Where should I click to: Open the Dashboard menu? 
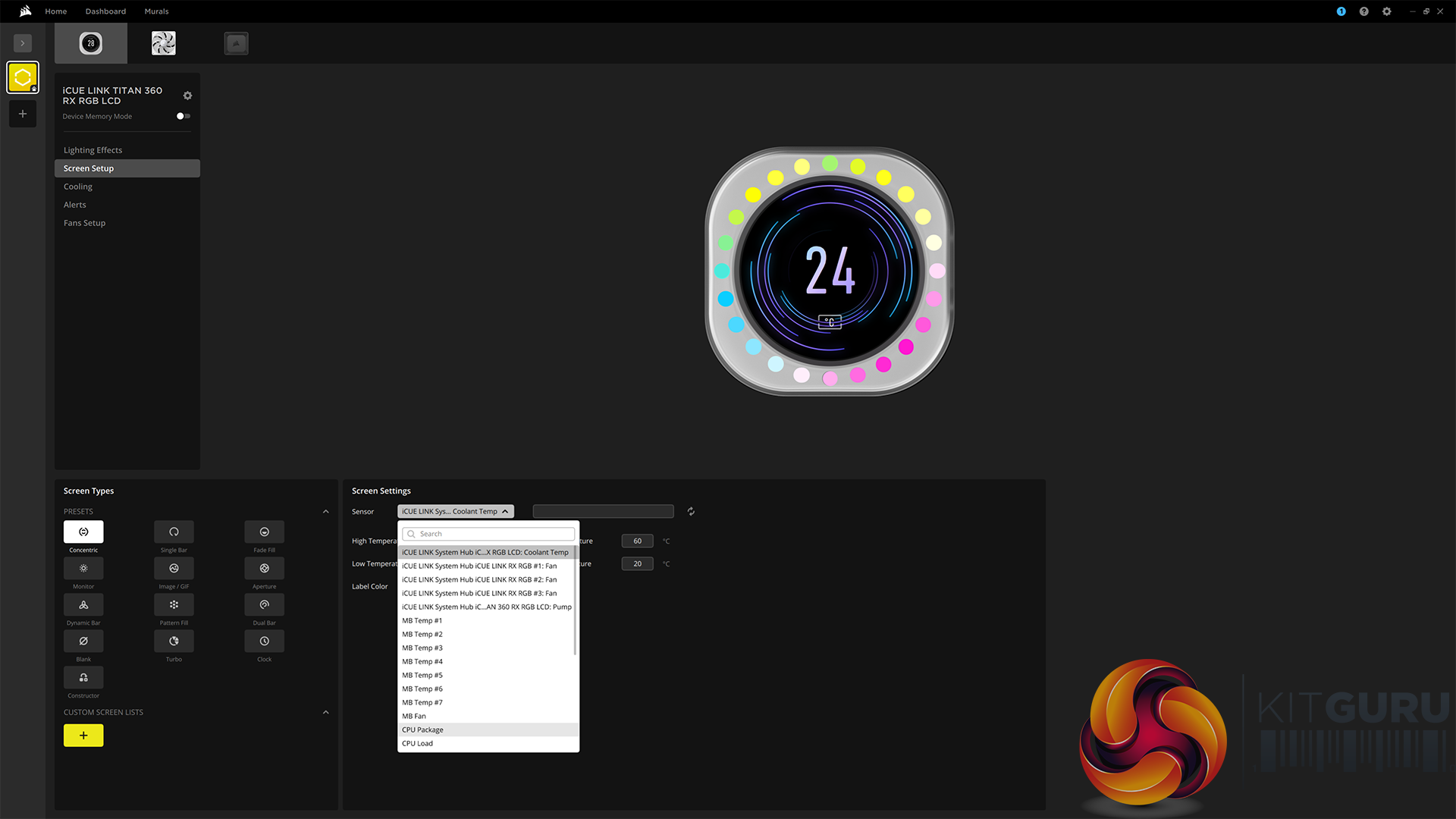coord(105,11)
